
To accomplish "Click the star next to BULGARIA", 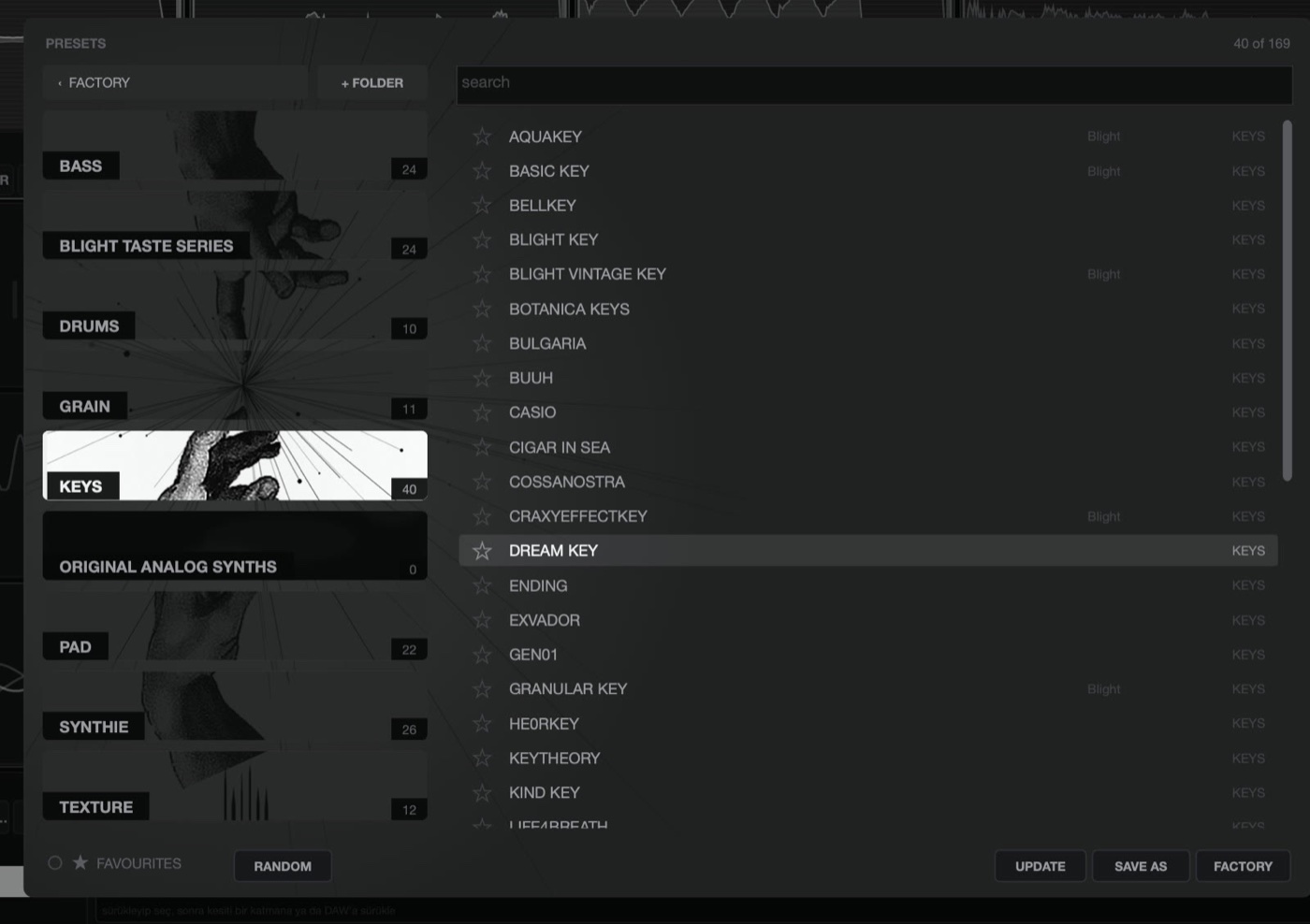I will pyautogui.click(x=482, y=343).
